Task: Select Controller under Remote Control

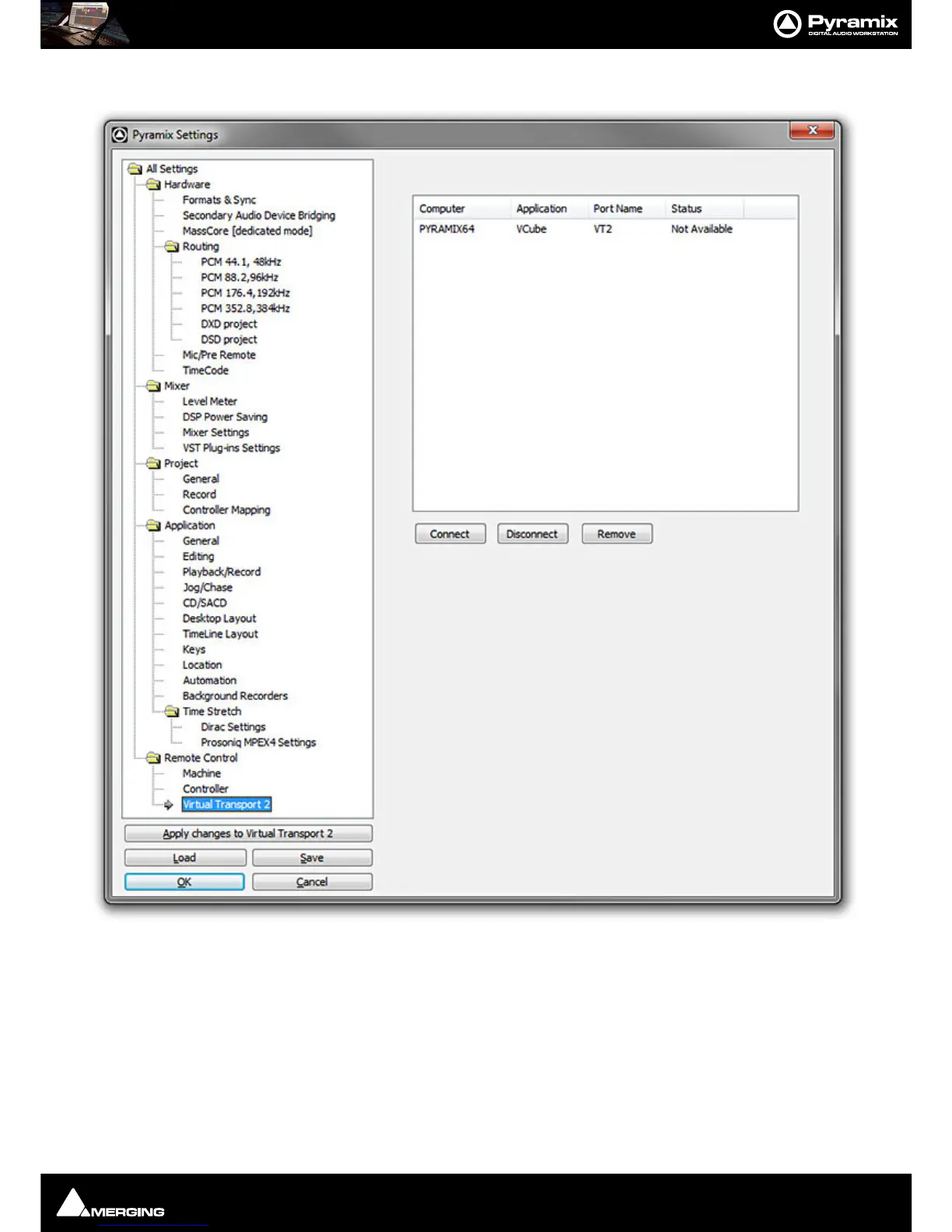Action: pos(205,789)
